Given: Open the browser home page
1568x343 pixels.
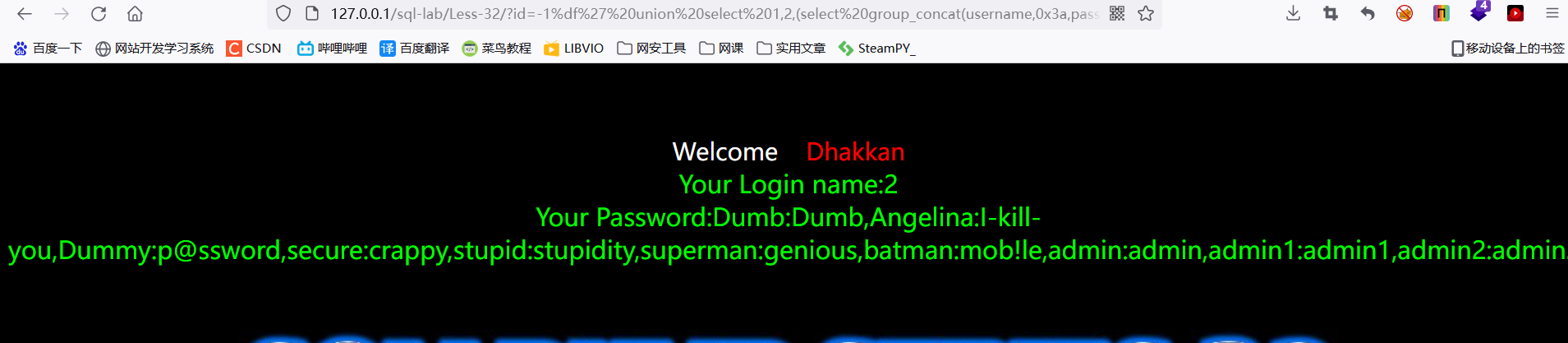Looking at the screenshot, I should (136, 14).
